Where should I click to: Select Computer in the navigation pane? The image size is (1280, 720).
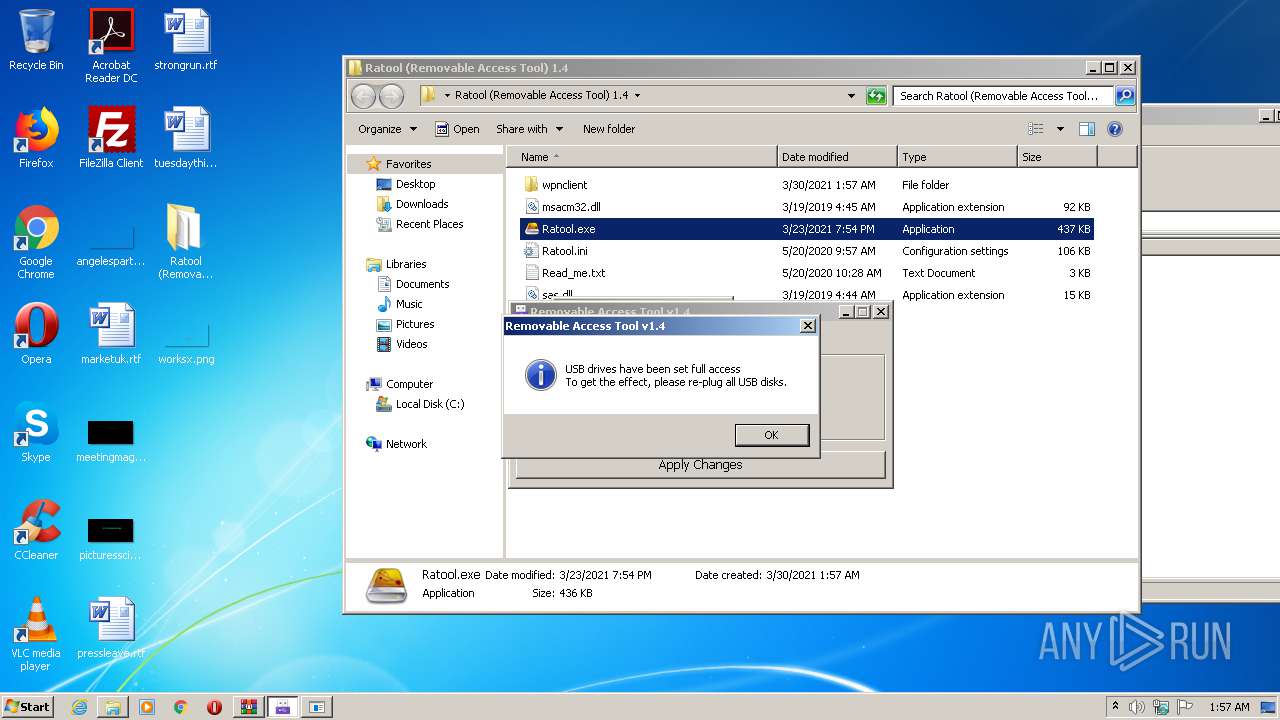pyautogui.click(x=409, y=384)
